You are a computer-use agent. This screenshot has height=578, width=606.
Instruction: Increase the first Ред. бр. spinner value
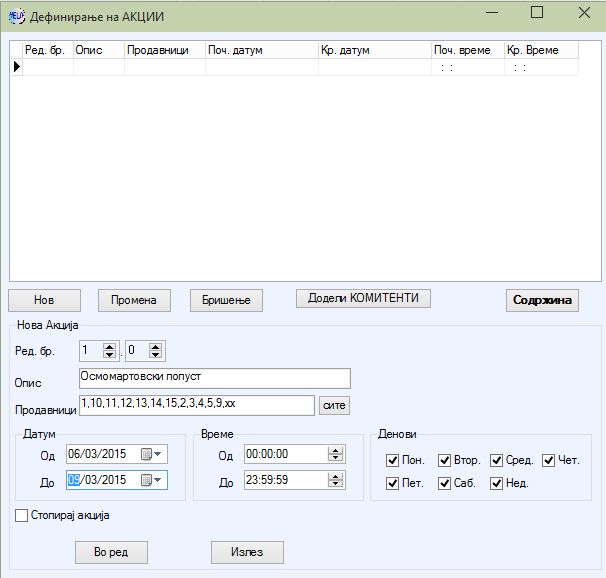pyautogui.click(x=110, y=347)
